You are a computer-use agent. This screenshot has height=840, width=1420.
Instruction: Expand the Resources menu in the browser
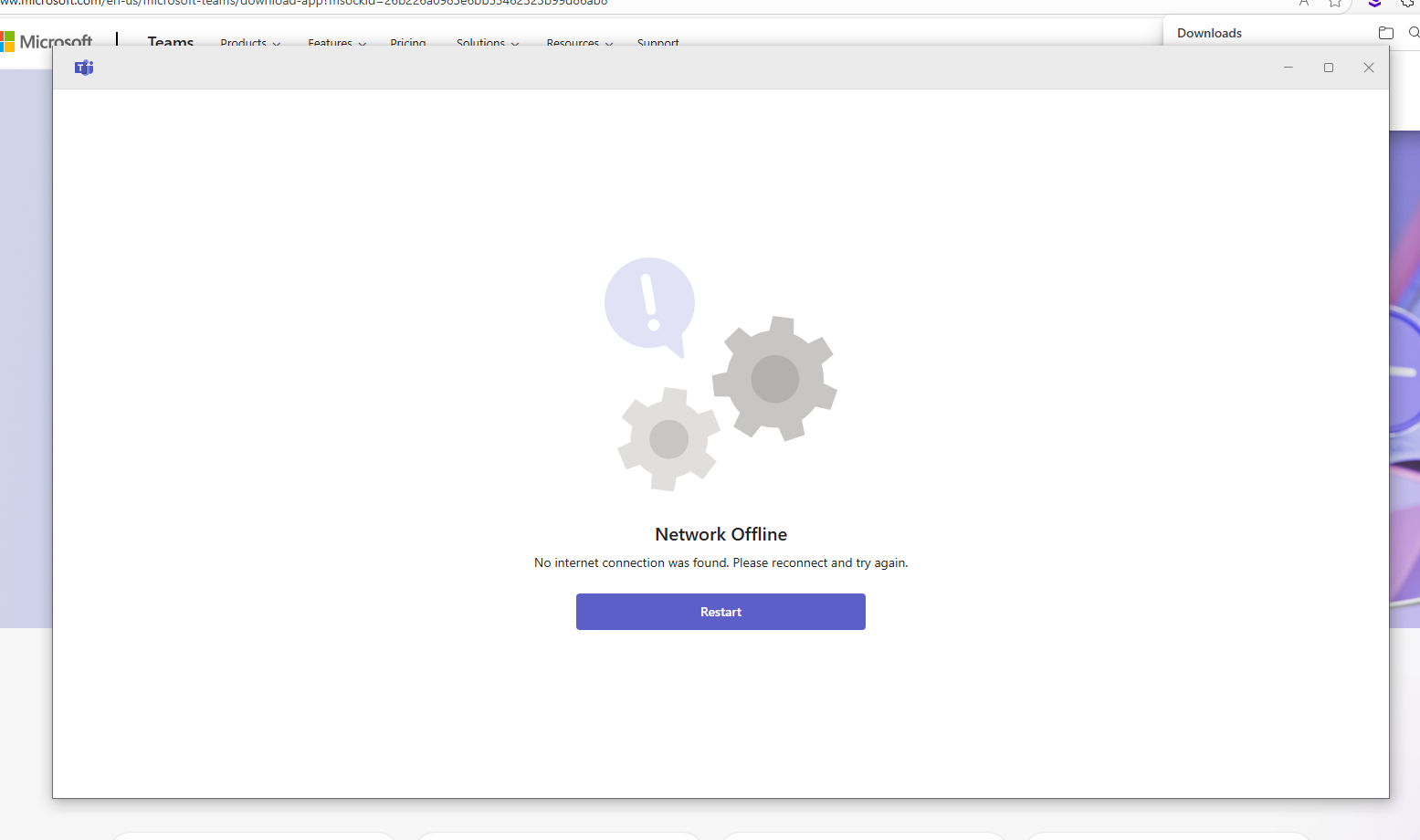click(x=580, y=43)
